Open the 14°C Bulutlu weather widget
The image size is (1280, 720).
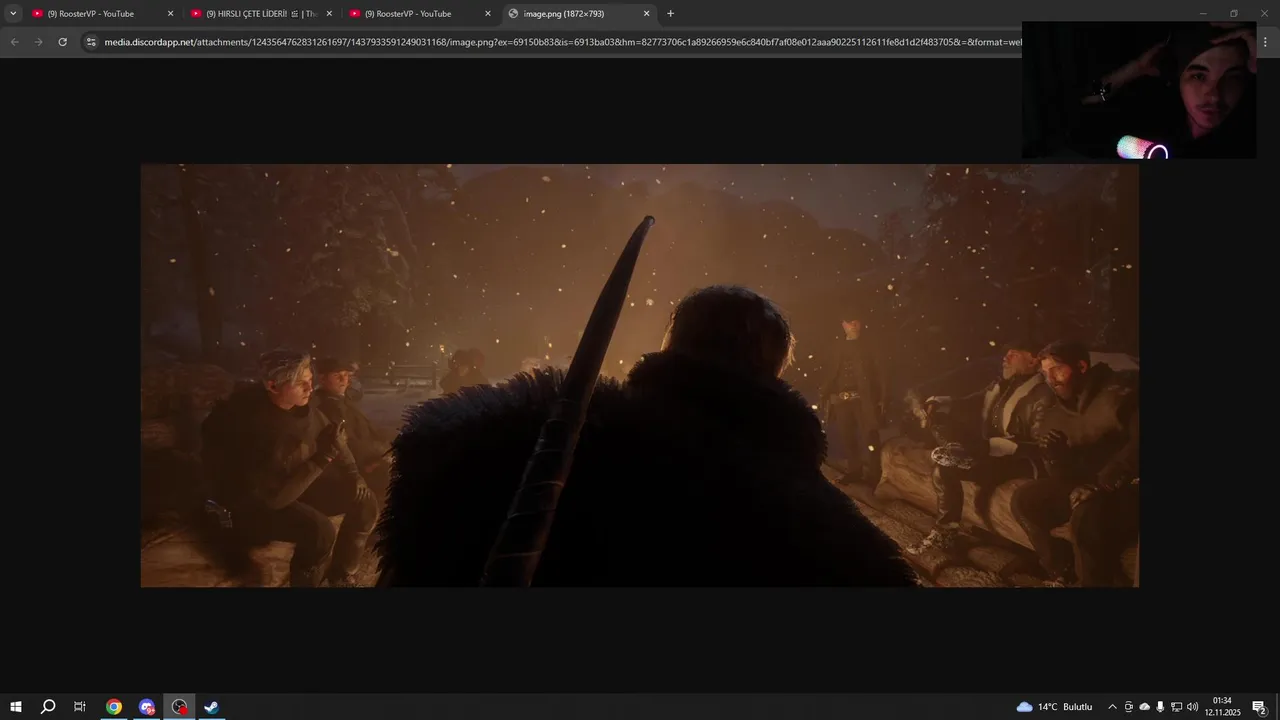[x=1054, y=707]
